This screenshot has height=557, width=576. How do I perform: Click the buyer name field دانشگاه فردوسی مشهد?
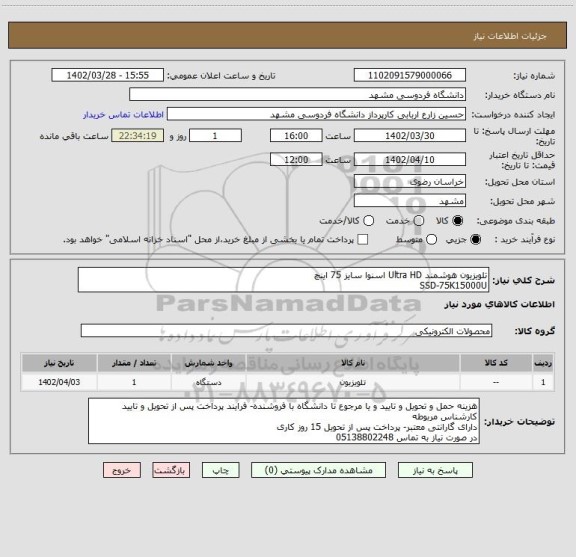[x=298, y=95]
